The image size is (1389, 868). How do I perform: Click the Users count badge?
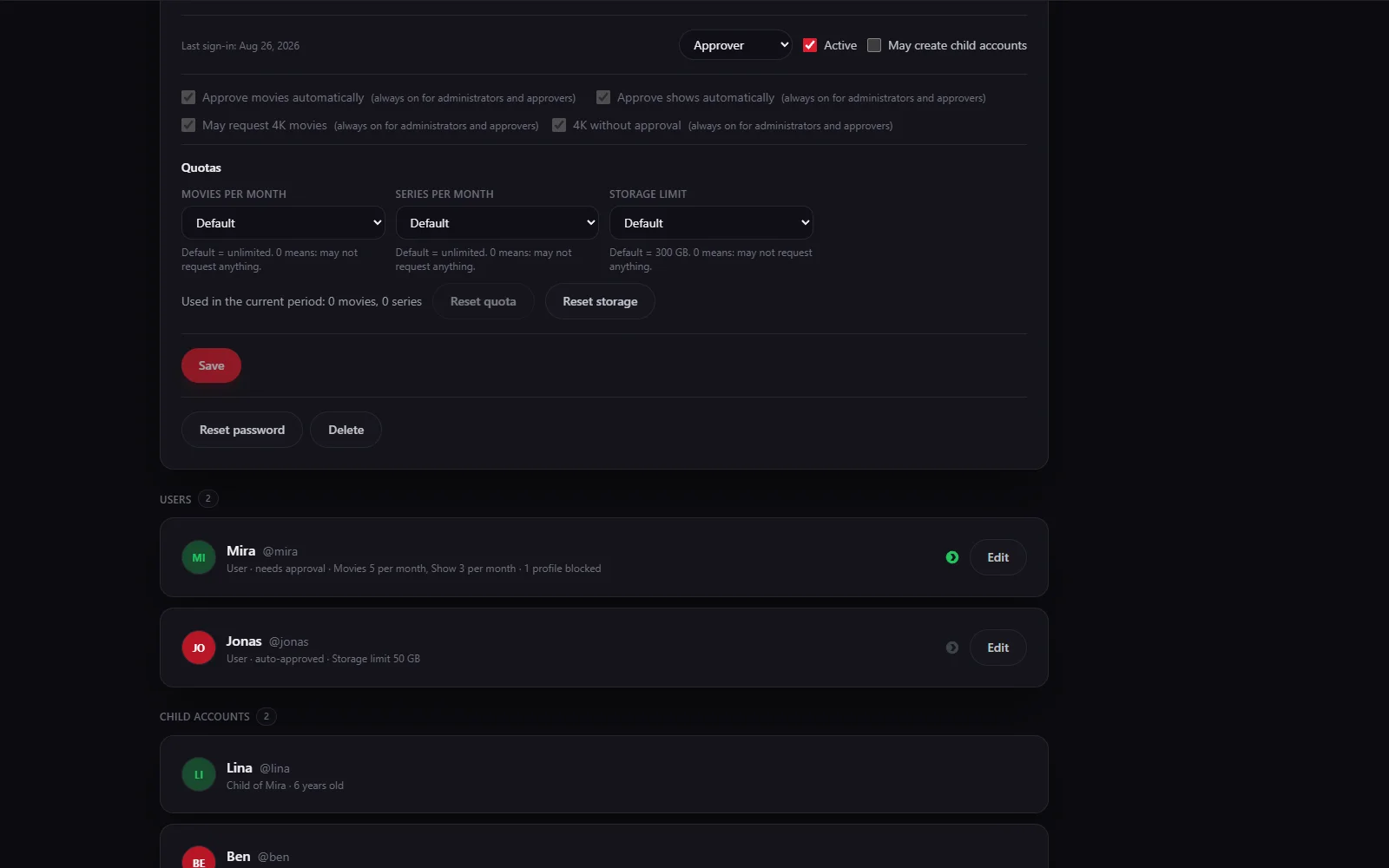pos(207,499)
